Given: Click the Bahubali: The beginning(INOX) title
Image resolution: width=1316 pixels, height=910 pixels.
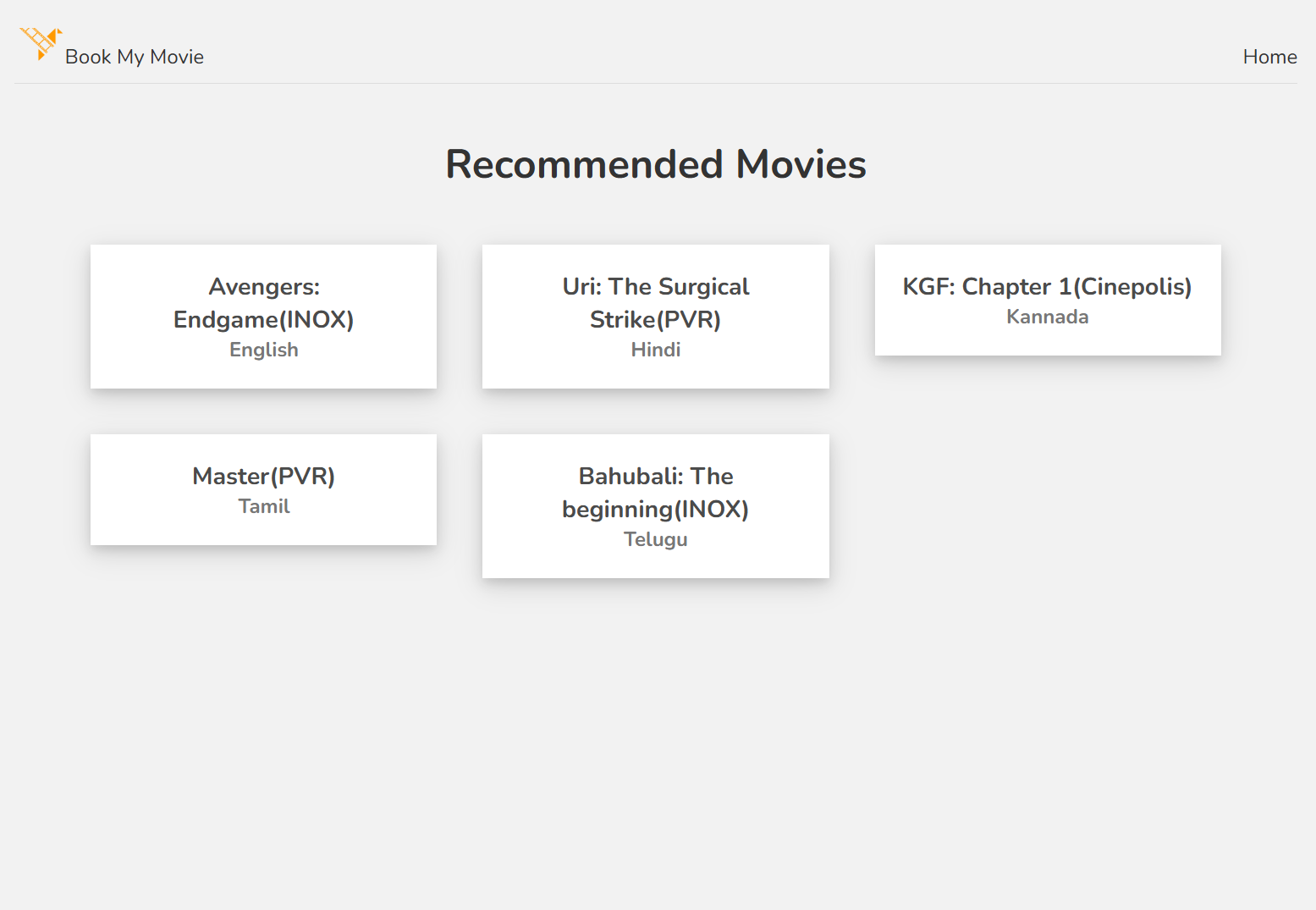Looking at the screenshot, I should pyautogui.click(x=656, y=493).
